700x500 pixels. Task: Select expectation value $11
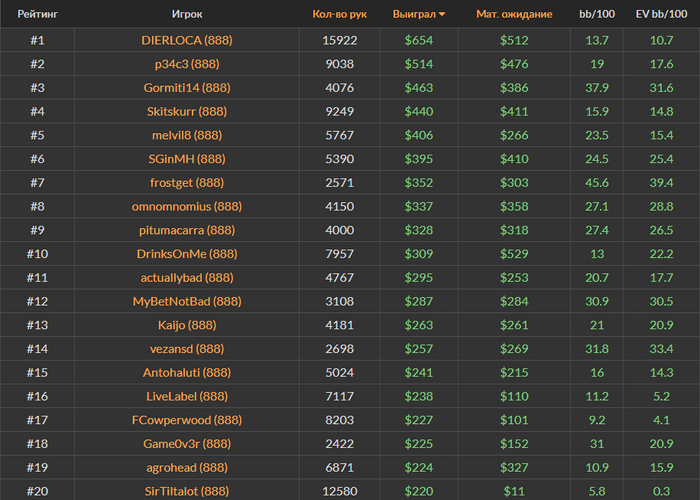click(x=514, y=491)
